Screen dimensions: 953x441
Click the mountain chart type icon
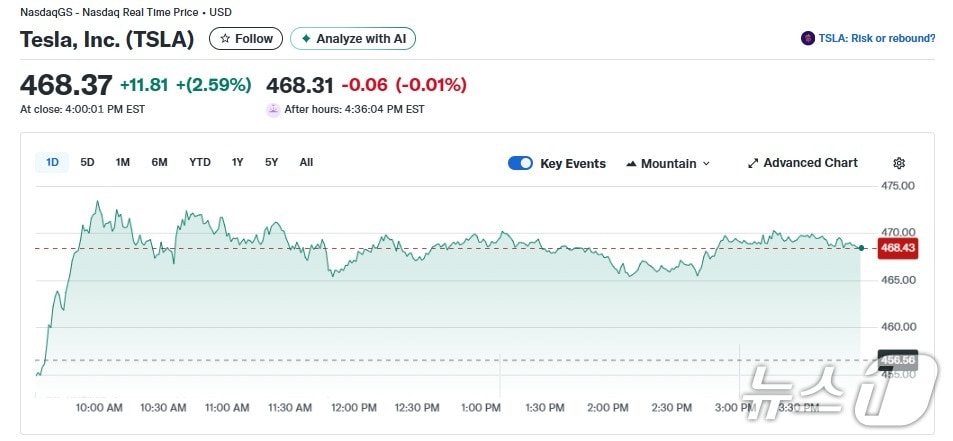tap(632, 164)
